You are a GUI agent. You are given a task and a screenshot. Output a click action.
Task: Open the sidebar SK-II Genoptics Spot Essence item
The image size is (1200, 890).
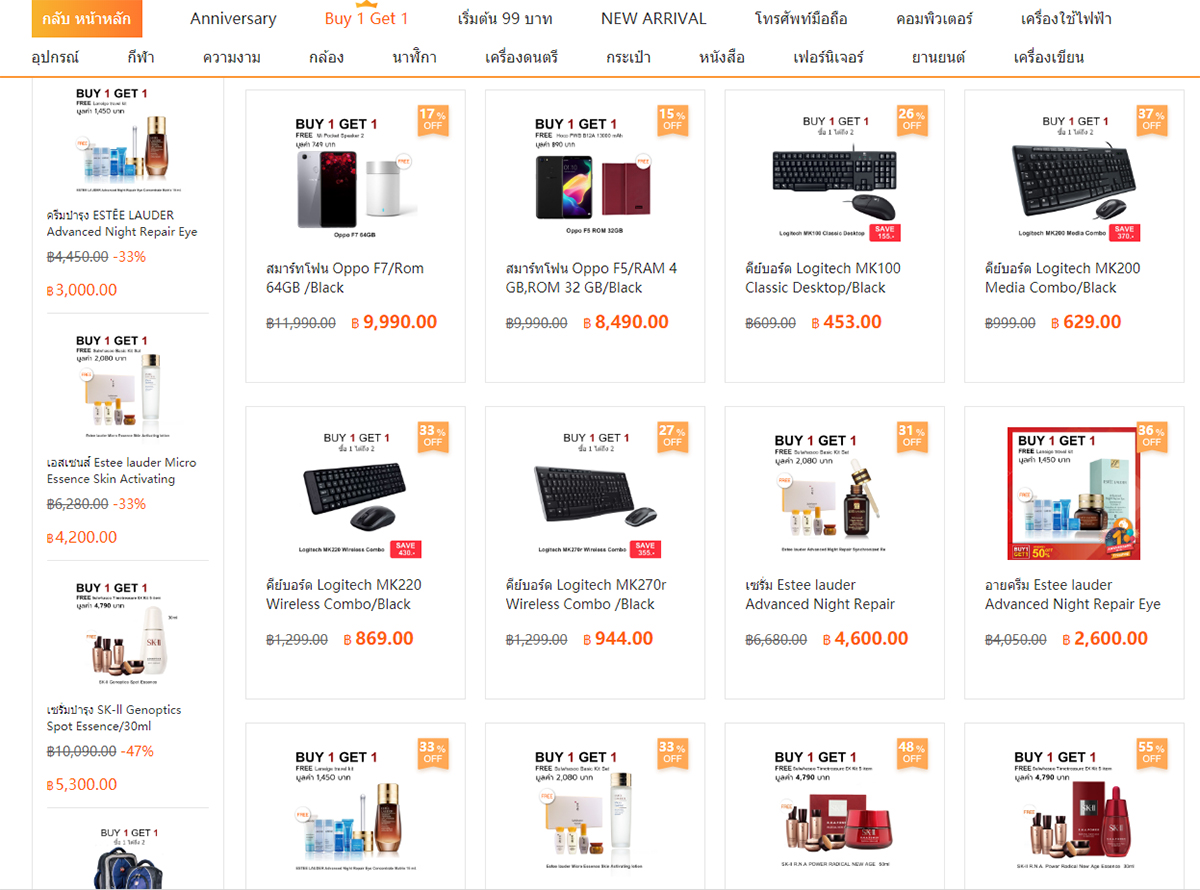pyautogui.click(x=113, y=718)
